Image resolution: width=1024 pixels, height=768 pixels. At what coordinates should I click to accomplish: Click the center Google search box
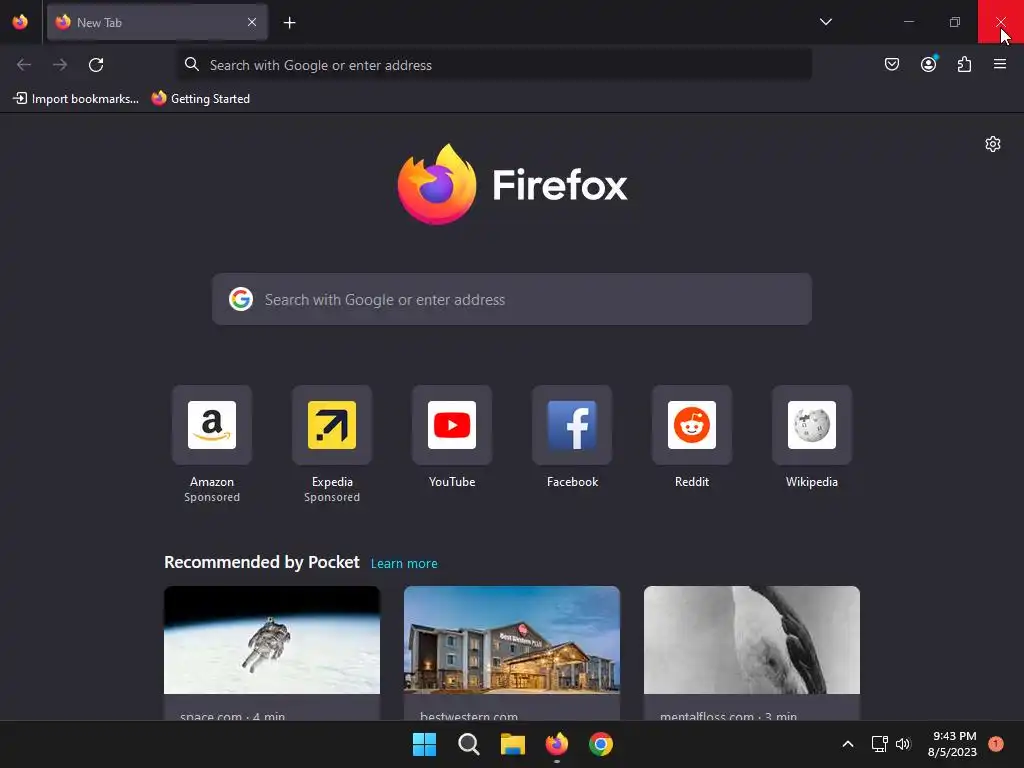pyautogui.click(x=512, y=299)
